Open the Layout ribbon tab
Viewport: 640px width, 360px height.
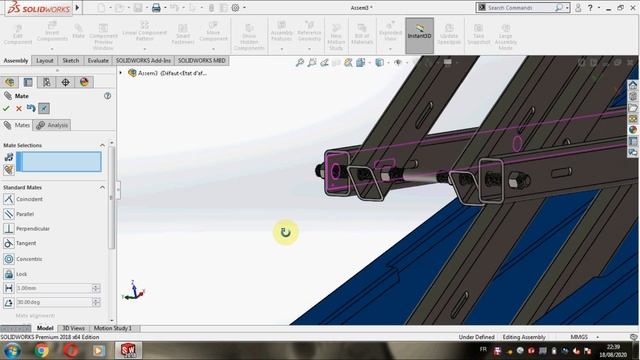[44, 60]
